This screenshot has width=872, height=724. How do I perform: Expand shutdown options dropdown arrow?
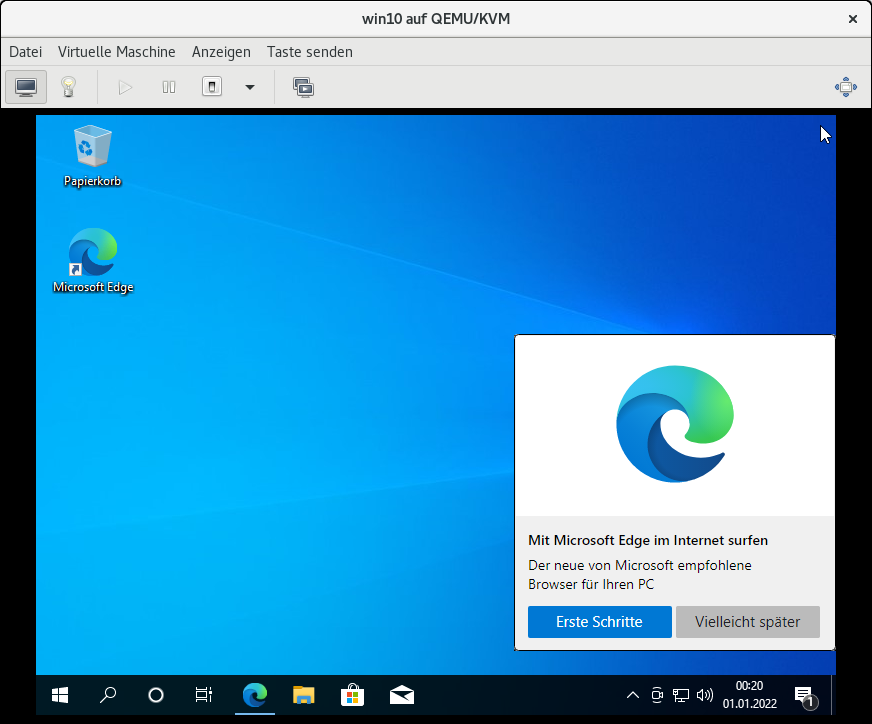pyautogui.click(x=250, y=87)
